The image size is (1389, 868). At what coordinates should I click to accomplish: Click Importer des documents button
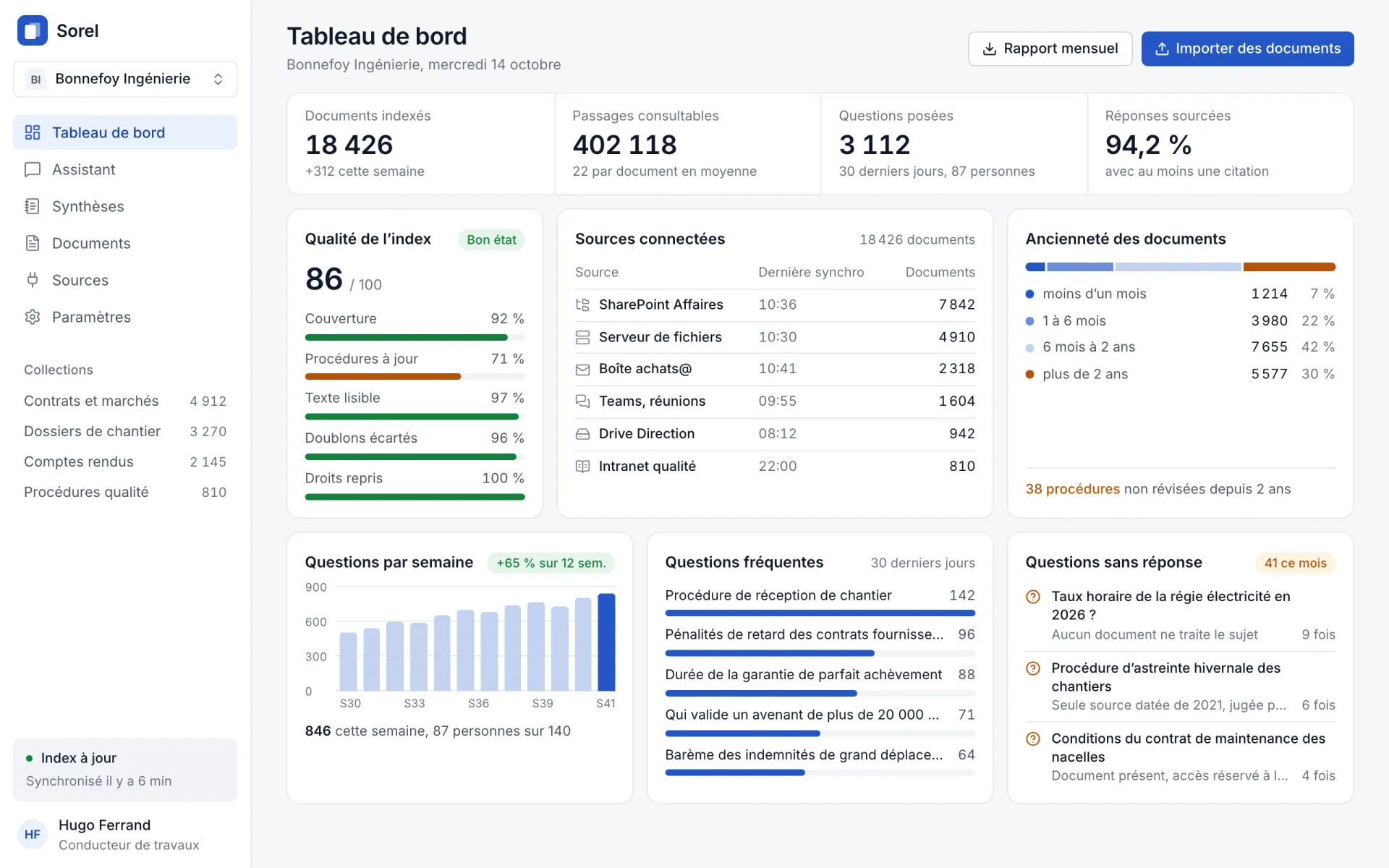1247,48
